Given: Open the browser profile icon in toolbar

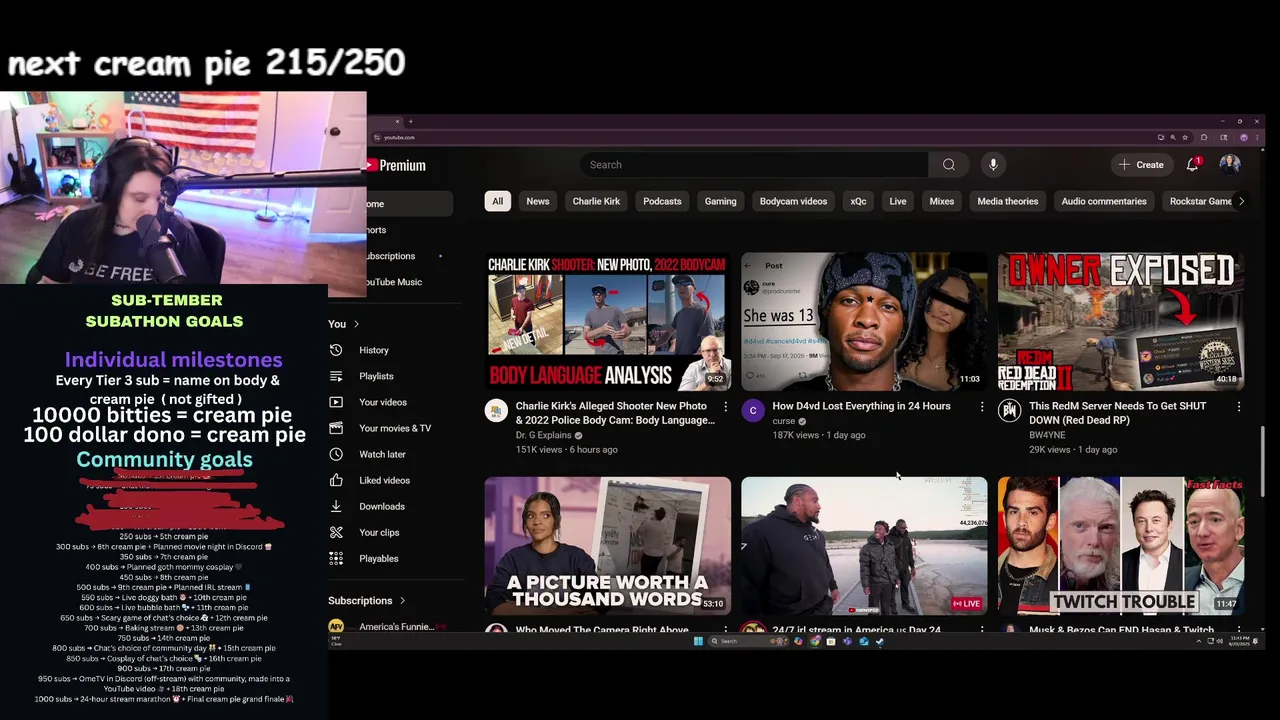Looking at the screenshot, I should (x=1244, y=137).
